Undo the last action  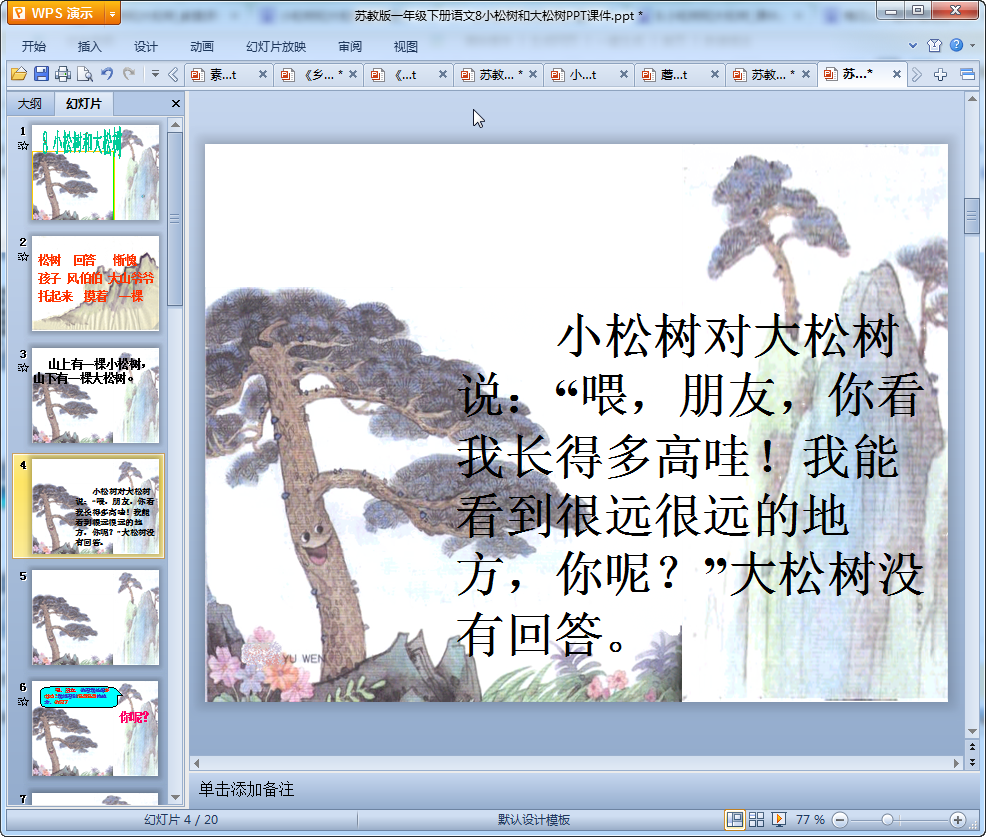[x=107, y=74]
